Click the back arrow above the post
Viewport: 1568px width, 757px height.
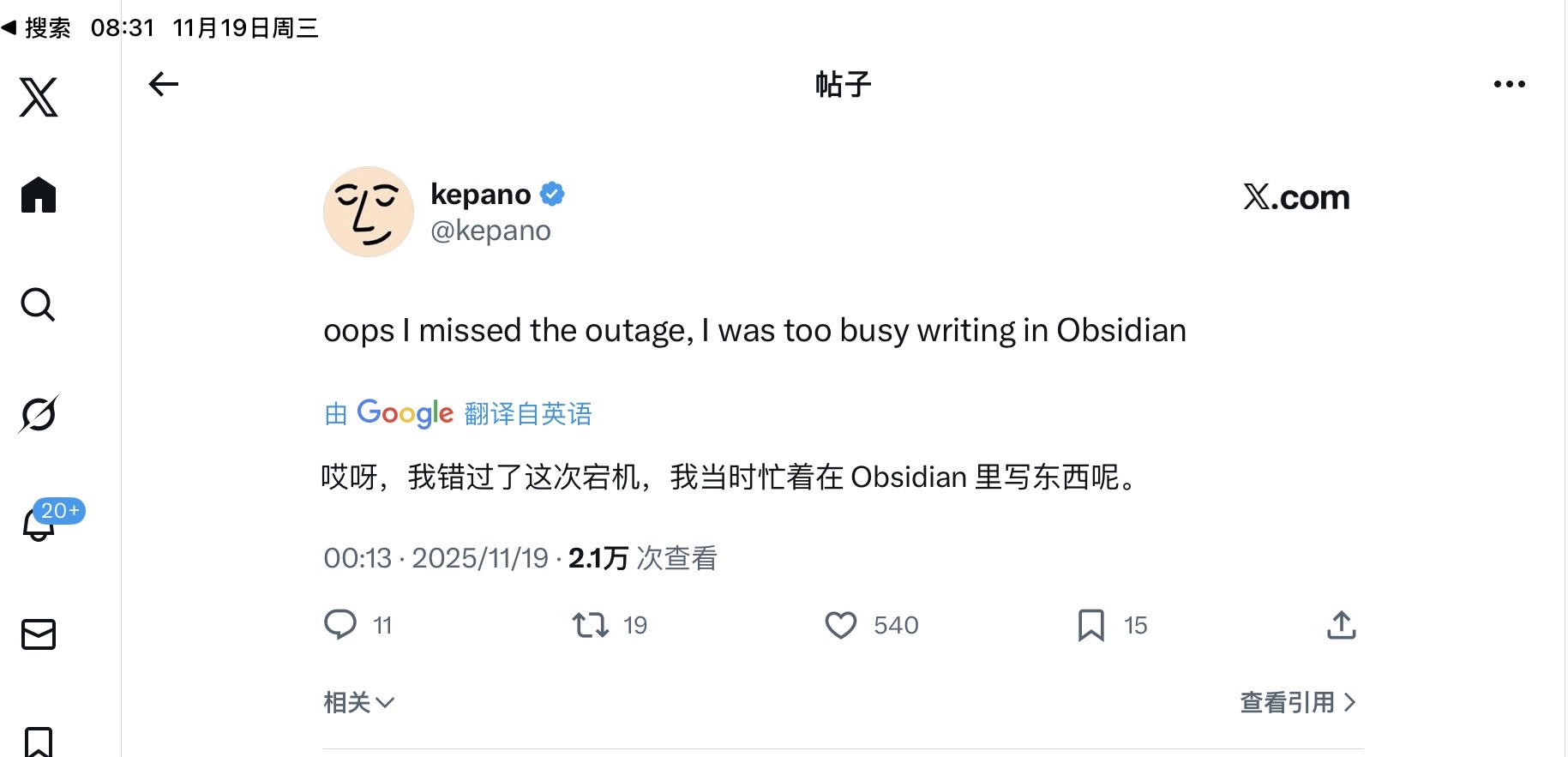163,84
